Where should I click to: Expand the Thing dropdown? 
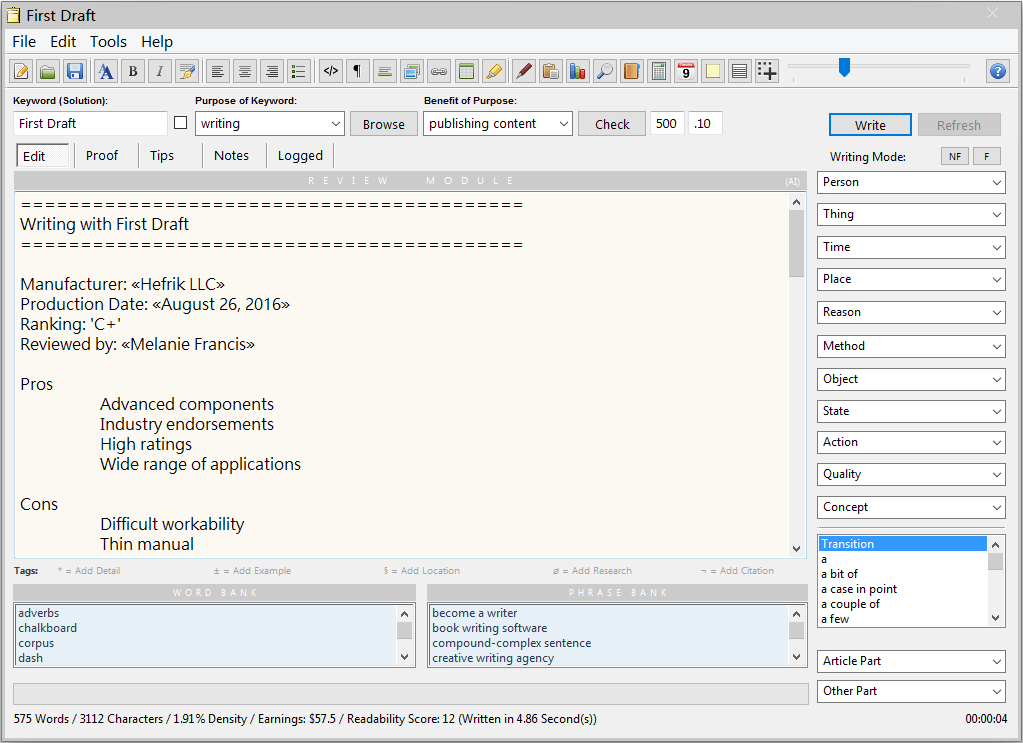[x=911, y=215]
